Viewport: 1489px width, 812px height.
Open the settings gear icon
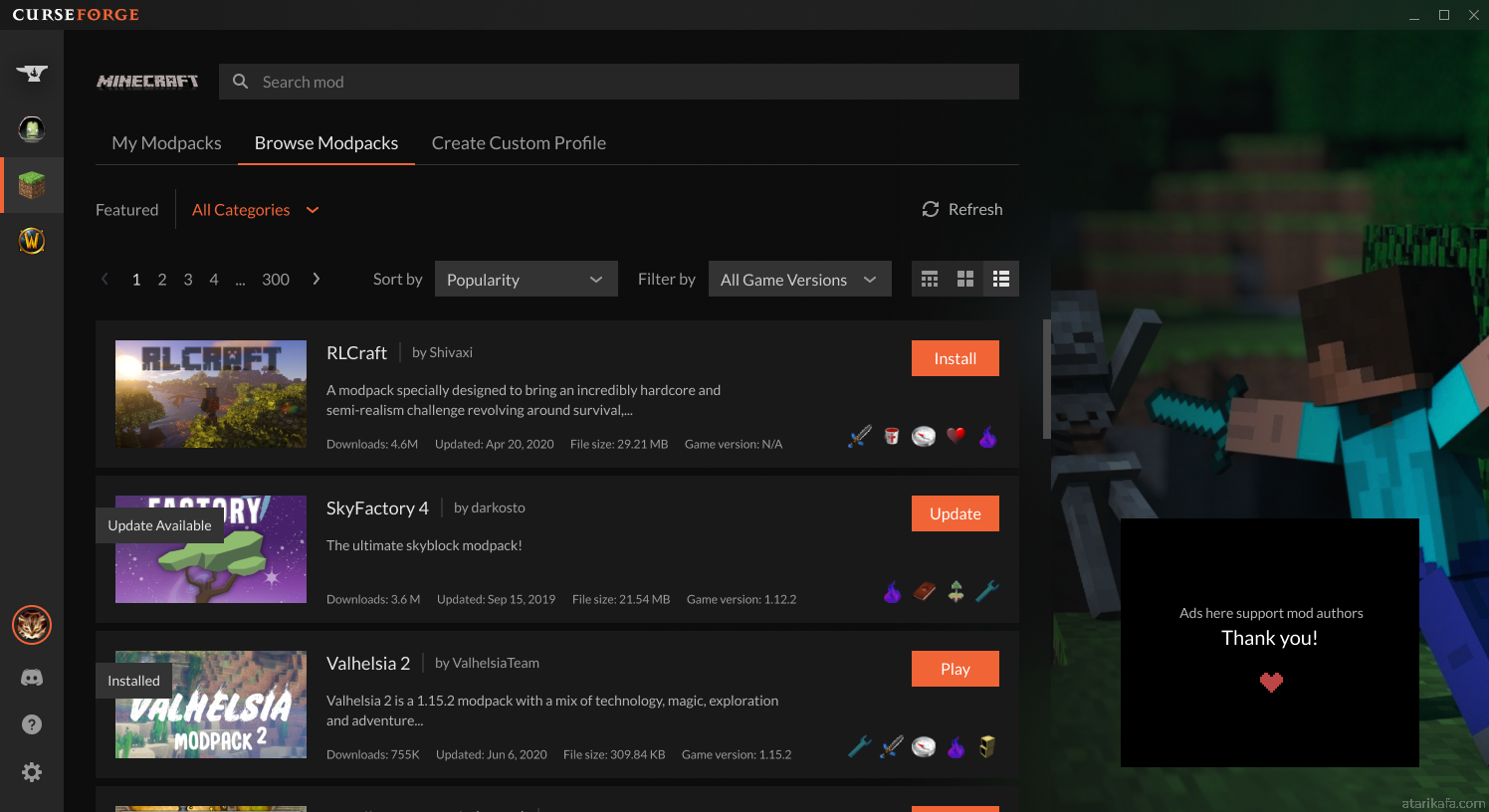32,772
